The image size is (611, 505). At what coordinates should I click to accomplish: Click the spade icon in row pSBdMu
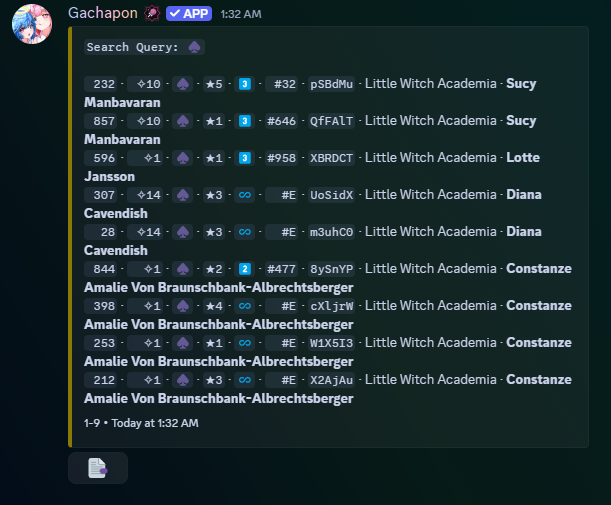click(x=183, y=84)
